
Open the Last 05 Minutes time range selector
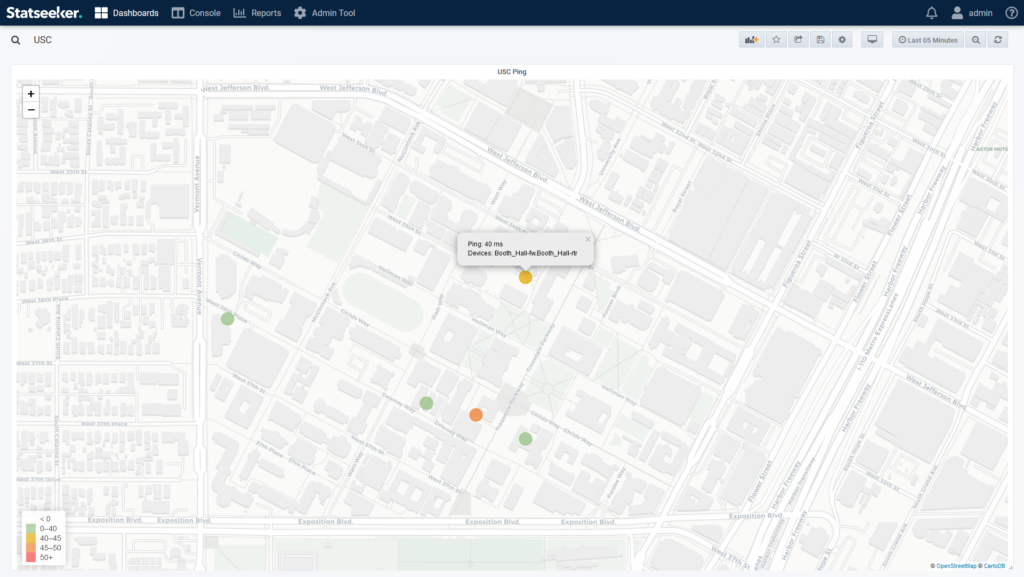(928, 40)
